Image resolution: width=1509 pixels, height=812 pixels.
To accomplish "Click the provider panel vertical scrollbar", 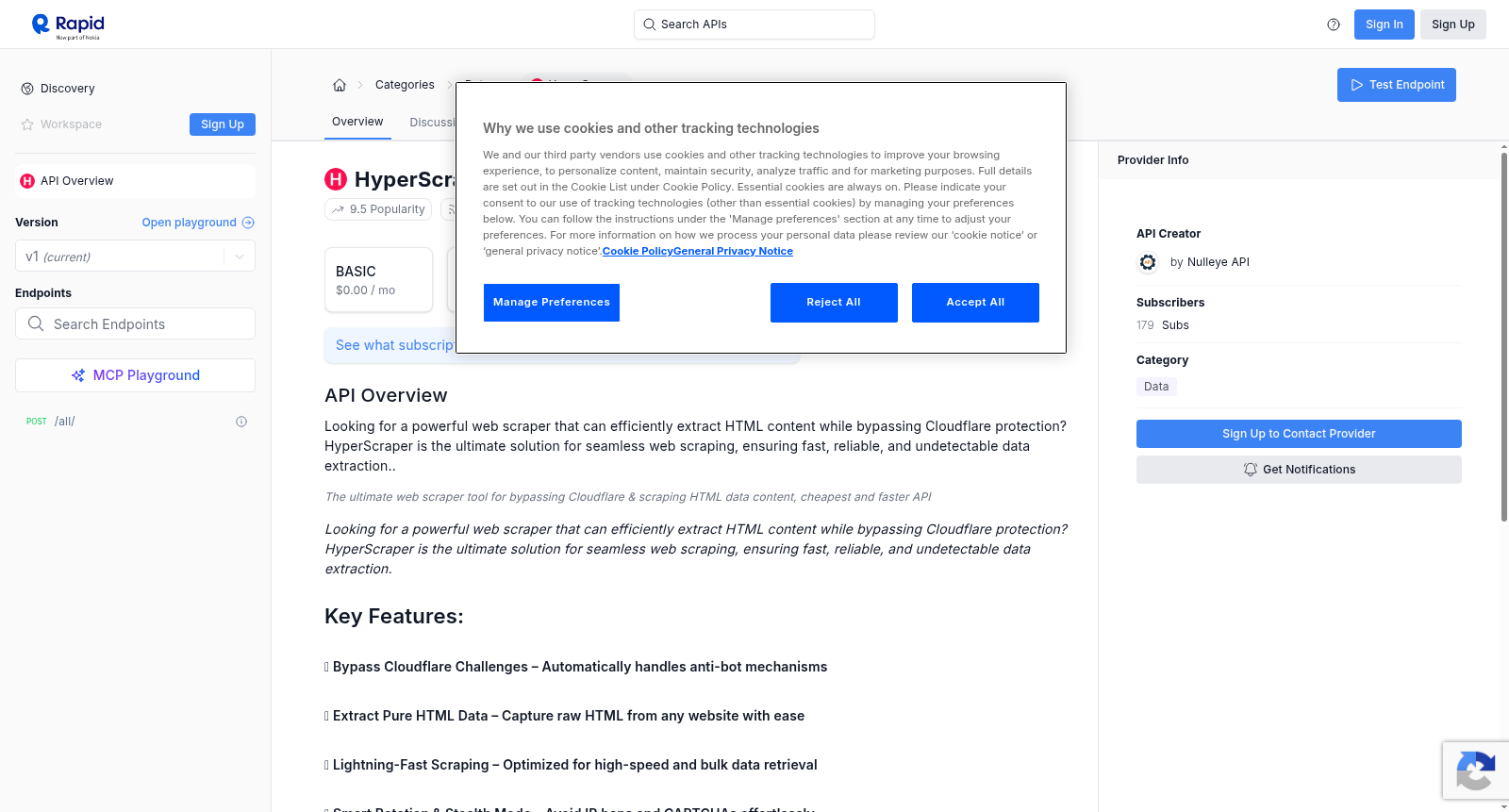I will [x=1504, y=336].
